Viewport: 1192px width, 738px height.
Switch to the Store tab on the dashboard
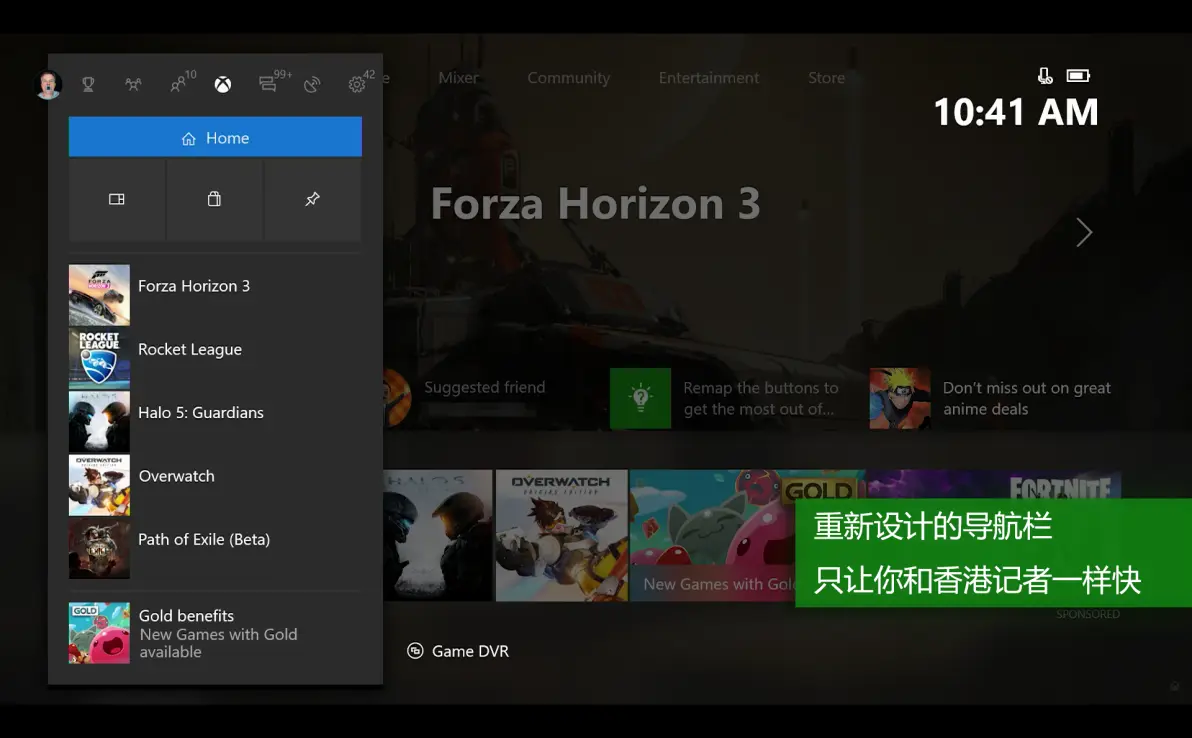tap(826, 78)
